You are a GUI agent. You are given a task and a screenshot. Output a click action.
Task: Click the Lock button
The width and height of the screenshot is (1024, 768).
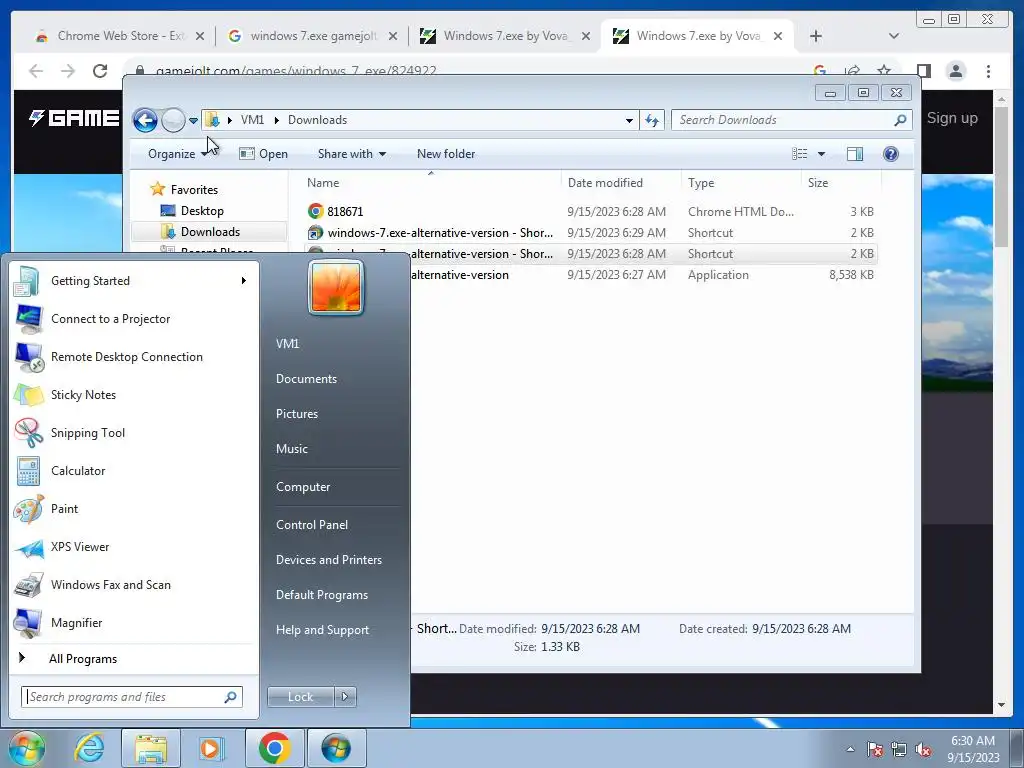click(x=300, y=697)
